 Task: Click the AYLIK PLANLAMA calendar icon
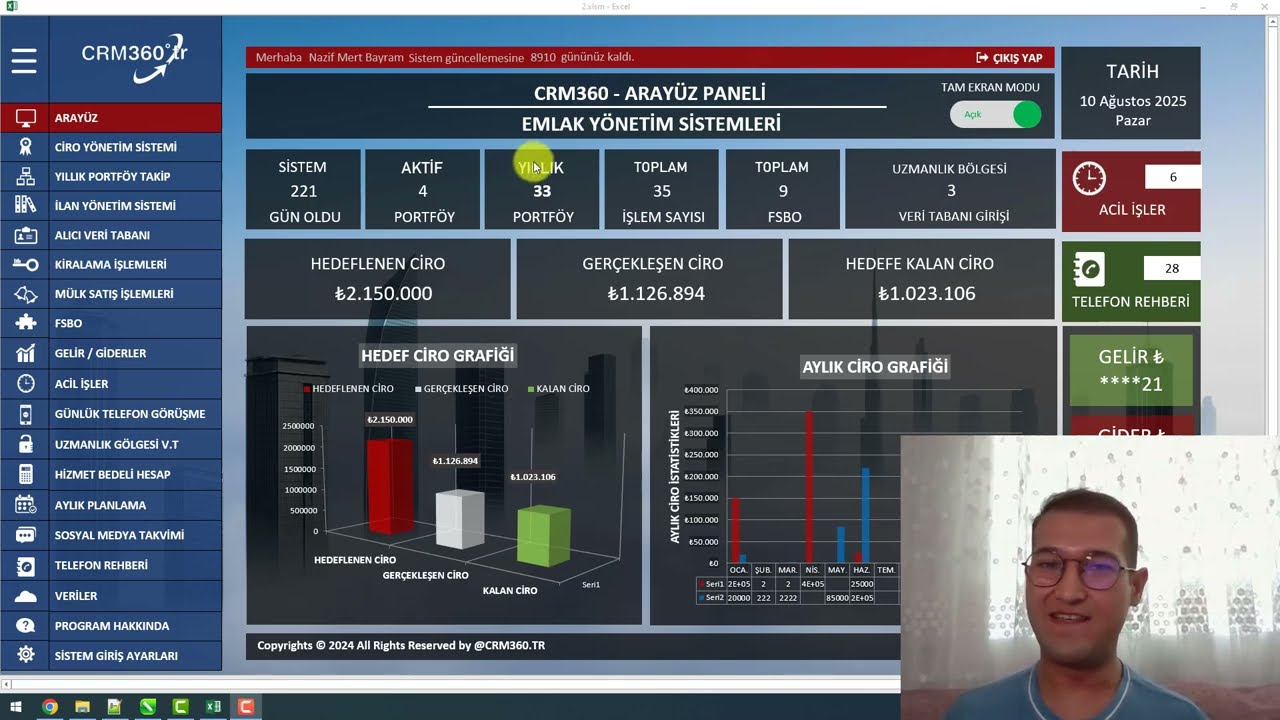(x=26, y=505)
